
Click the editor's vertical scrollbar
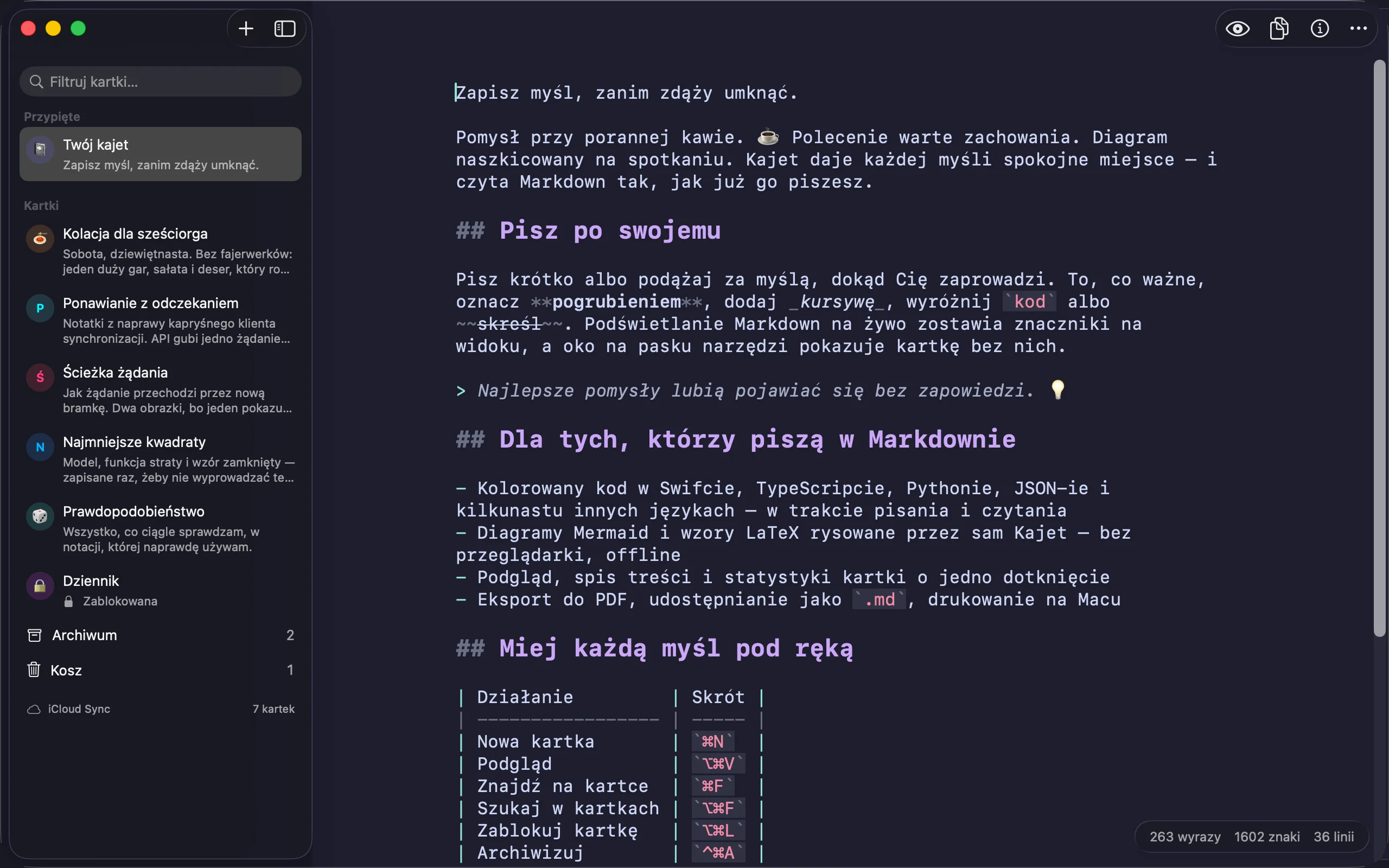point(1380,348)
